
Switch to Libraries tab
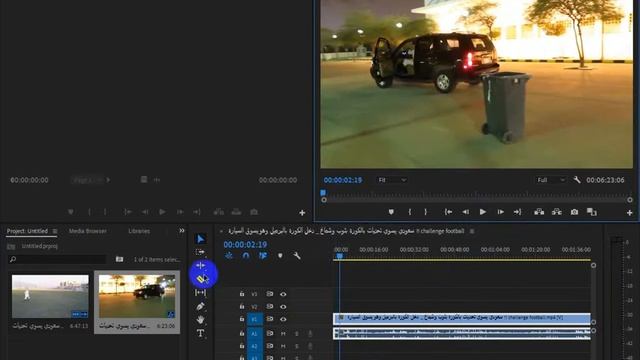click(x=139, y=231)
